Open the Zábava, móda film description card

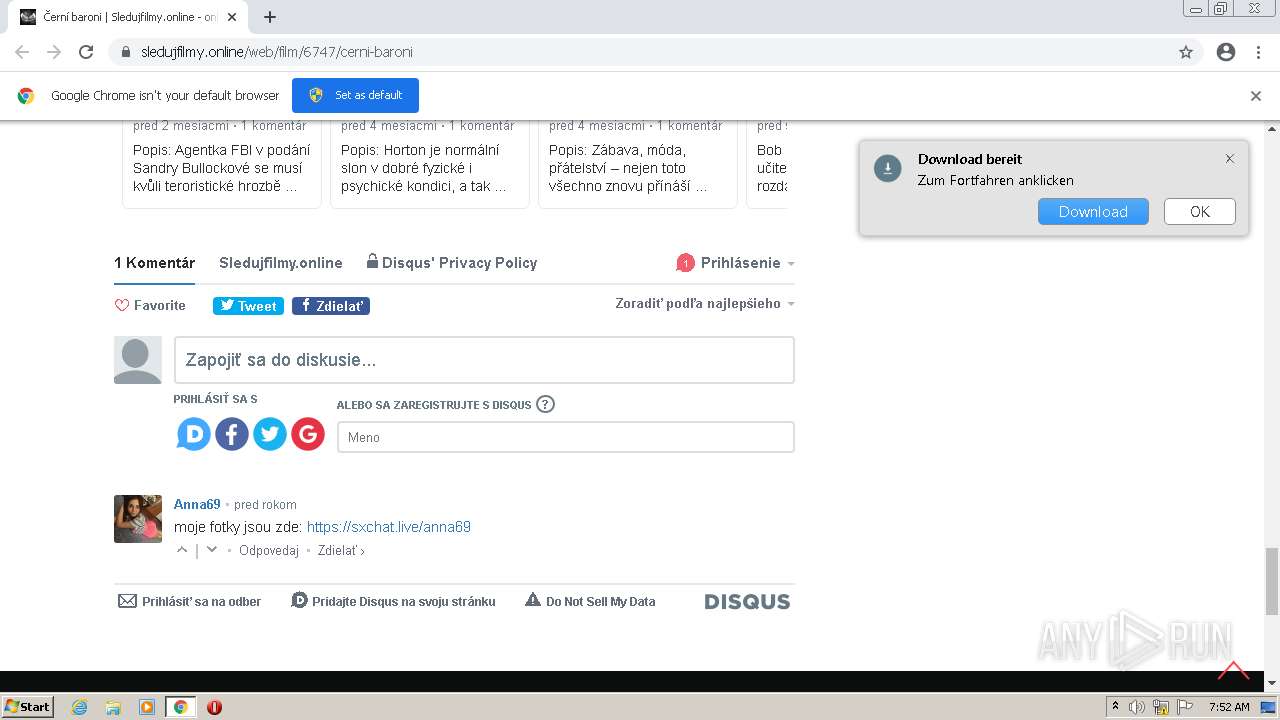tap(638, 164)
